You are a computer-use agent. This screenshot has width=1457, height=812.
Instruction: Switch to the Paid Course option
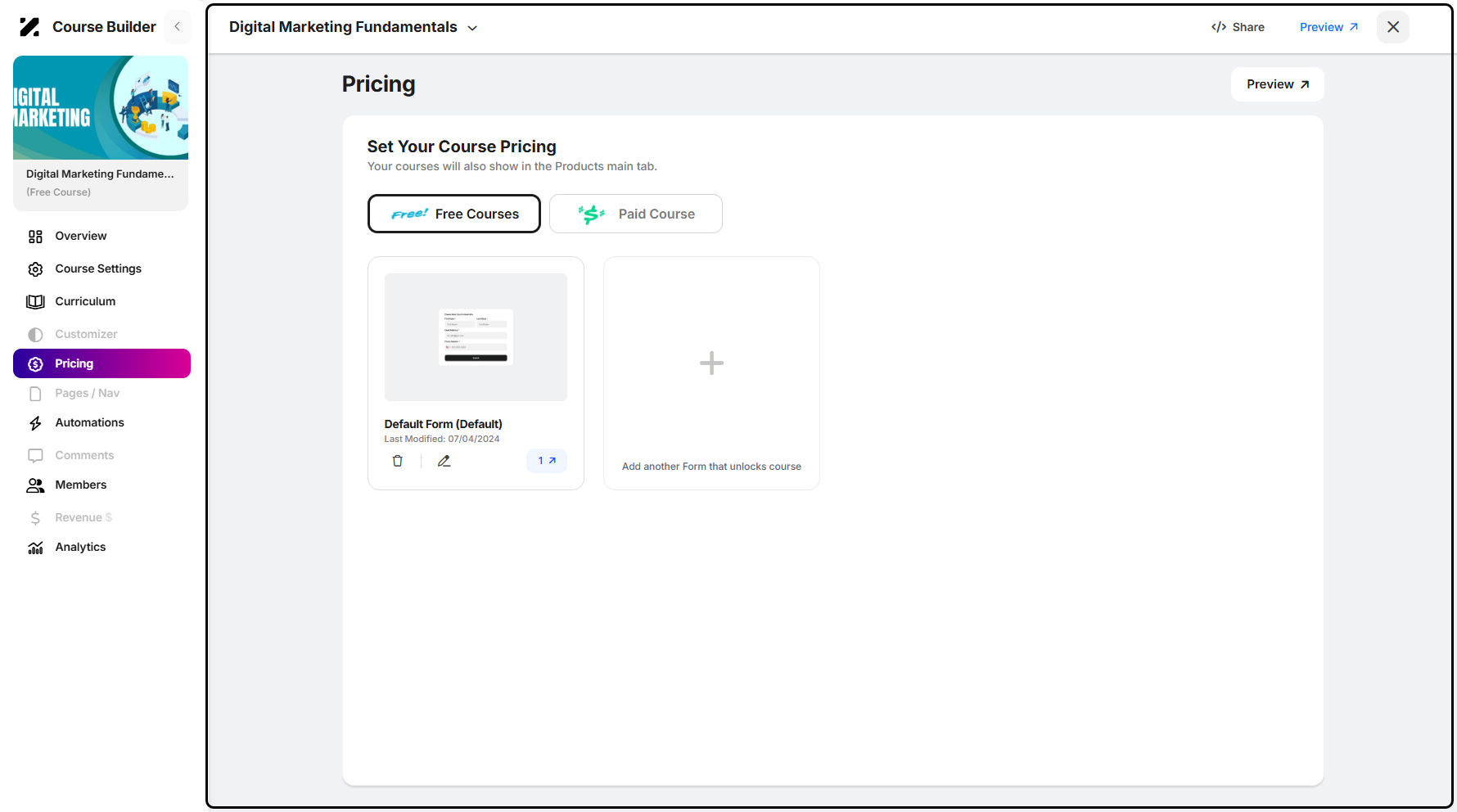[x=636, y=214]
